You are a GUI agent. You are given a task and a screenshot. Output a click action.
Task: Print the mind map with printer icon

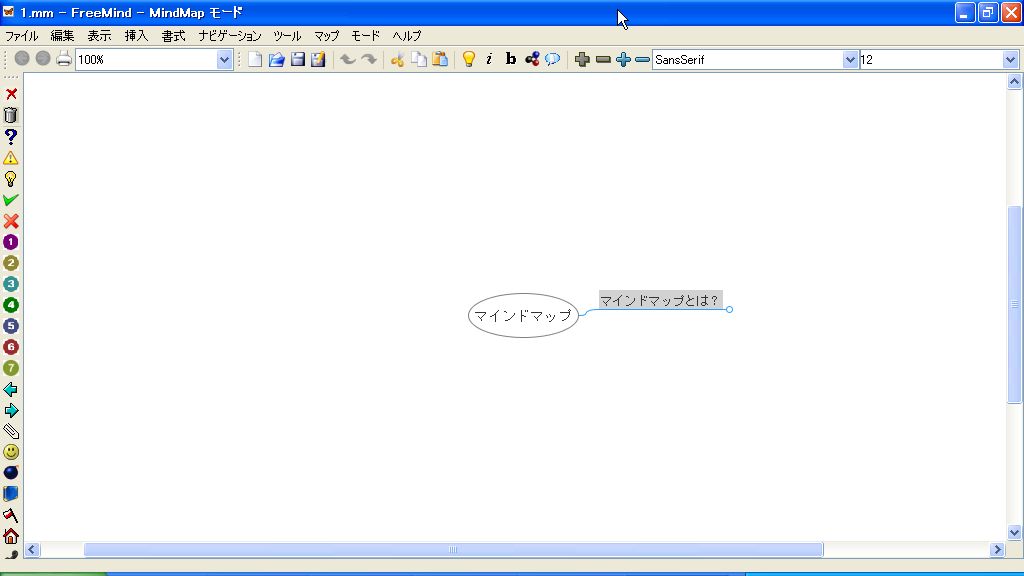[63, 59]
